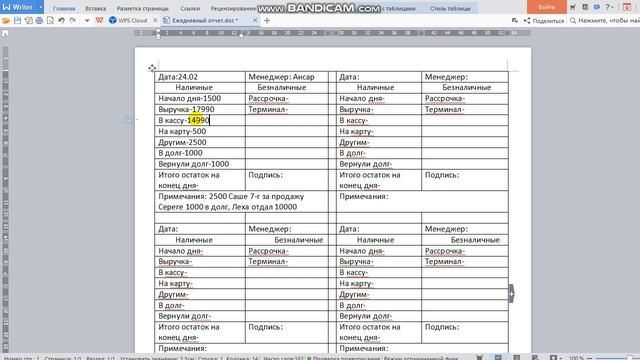Click the Undo arrow icon
Image resolution: width=640 pixels, height=360 pixels.
point(61,20)
